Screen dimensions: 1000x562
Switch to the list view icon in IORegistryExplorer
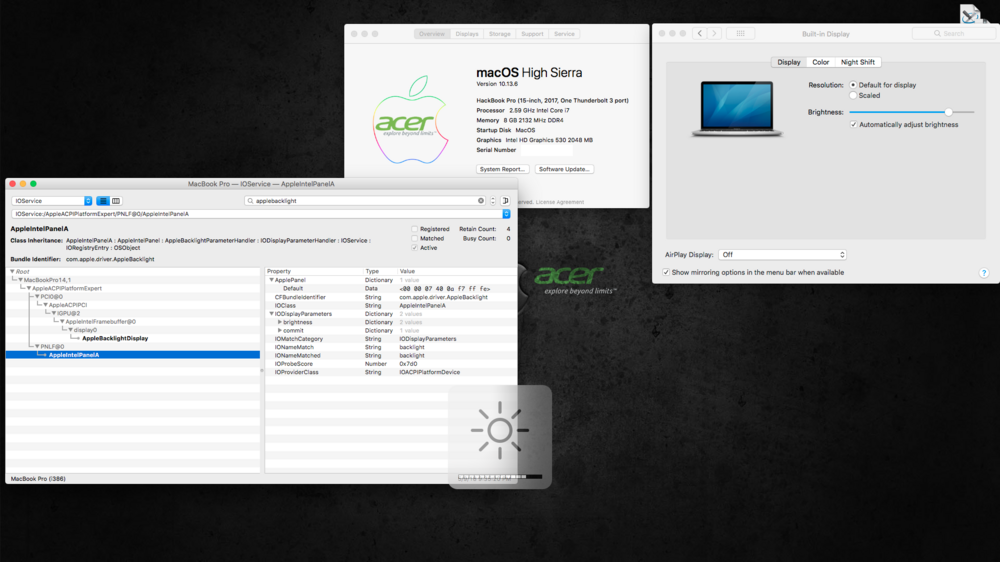pos(103,201)
